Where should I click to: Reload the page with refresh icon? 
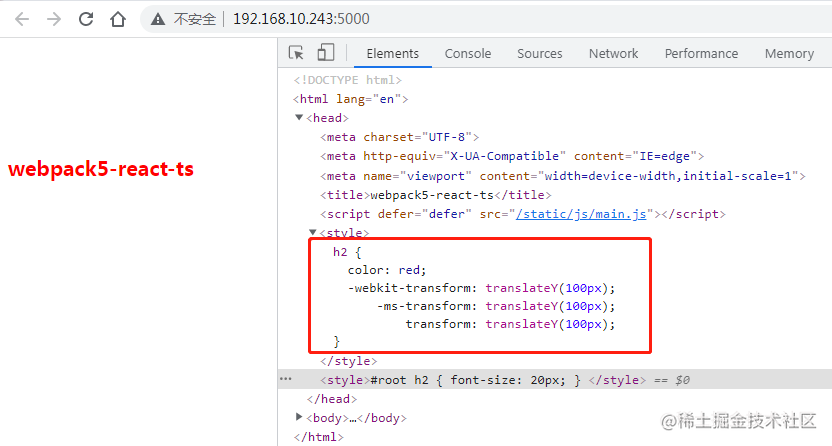pyautogui.click(x=86, y=19)
